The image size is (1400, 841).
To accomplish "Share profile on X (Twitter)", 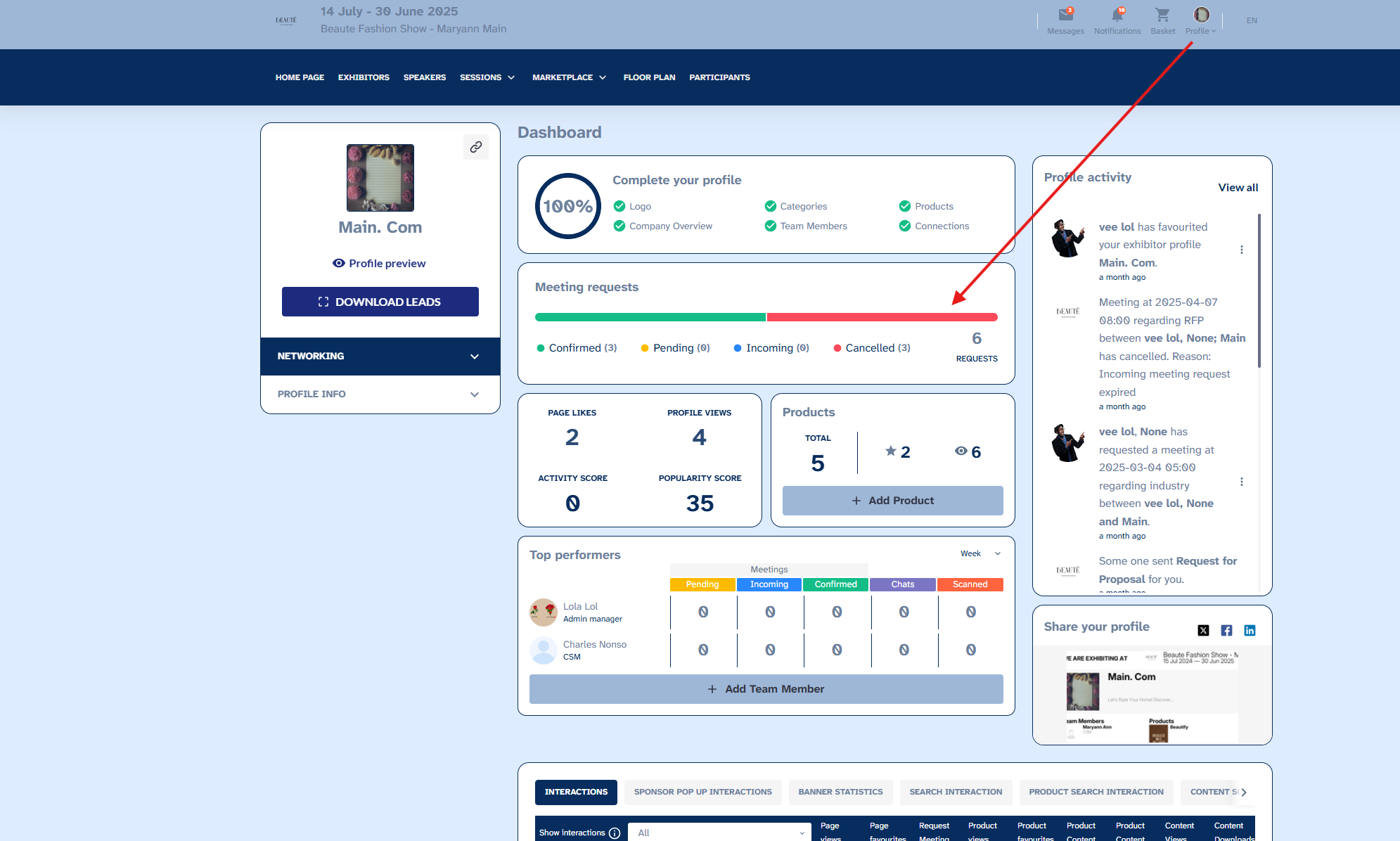I will [1203, 630].
